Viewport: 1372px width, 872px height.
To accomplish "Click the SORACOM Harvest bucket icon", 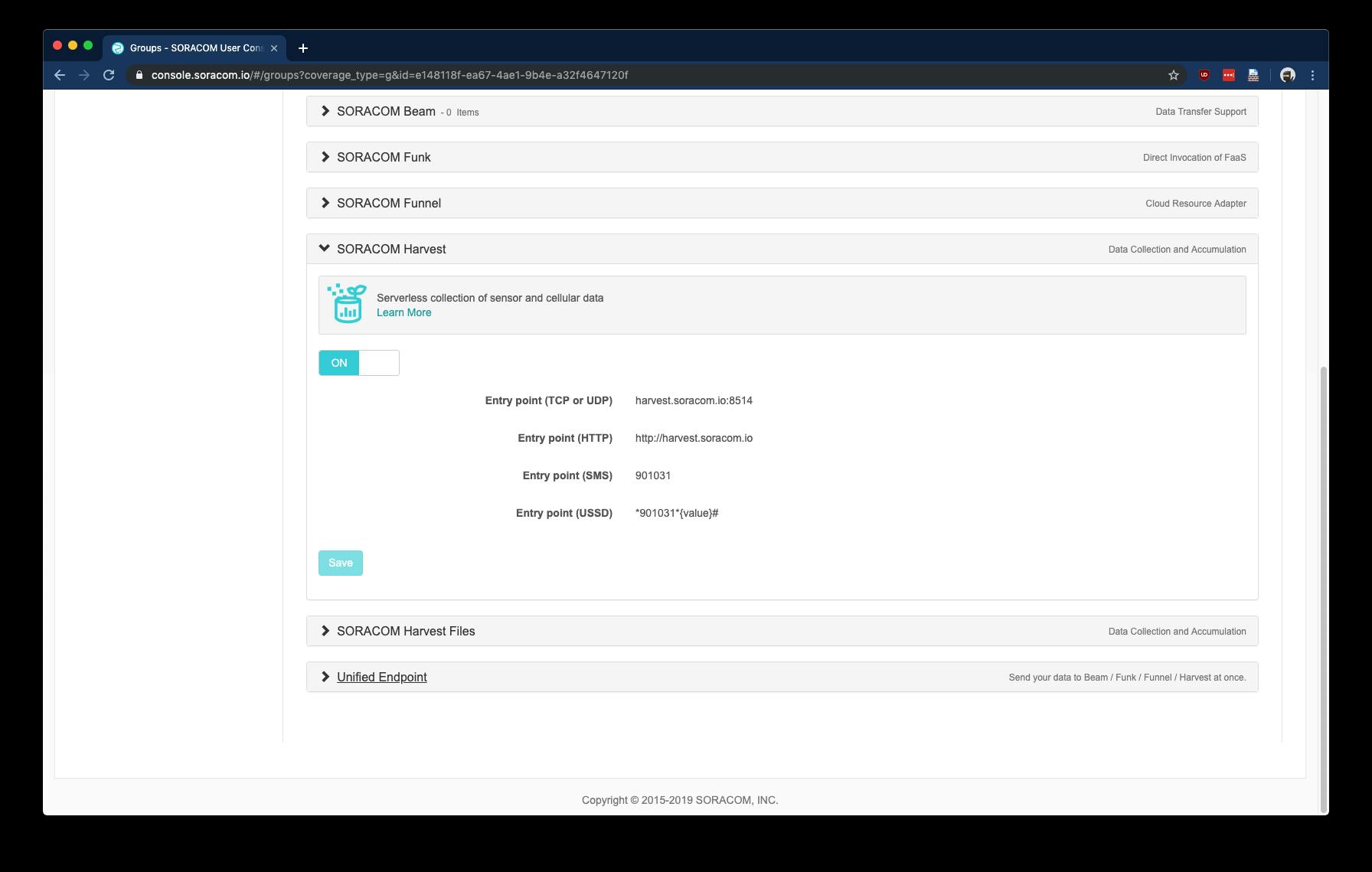I will [x=347, y=304].
